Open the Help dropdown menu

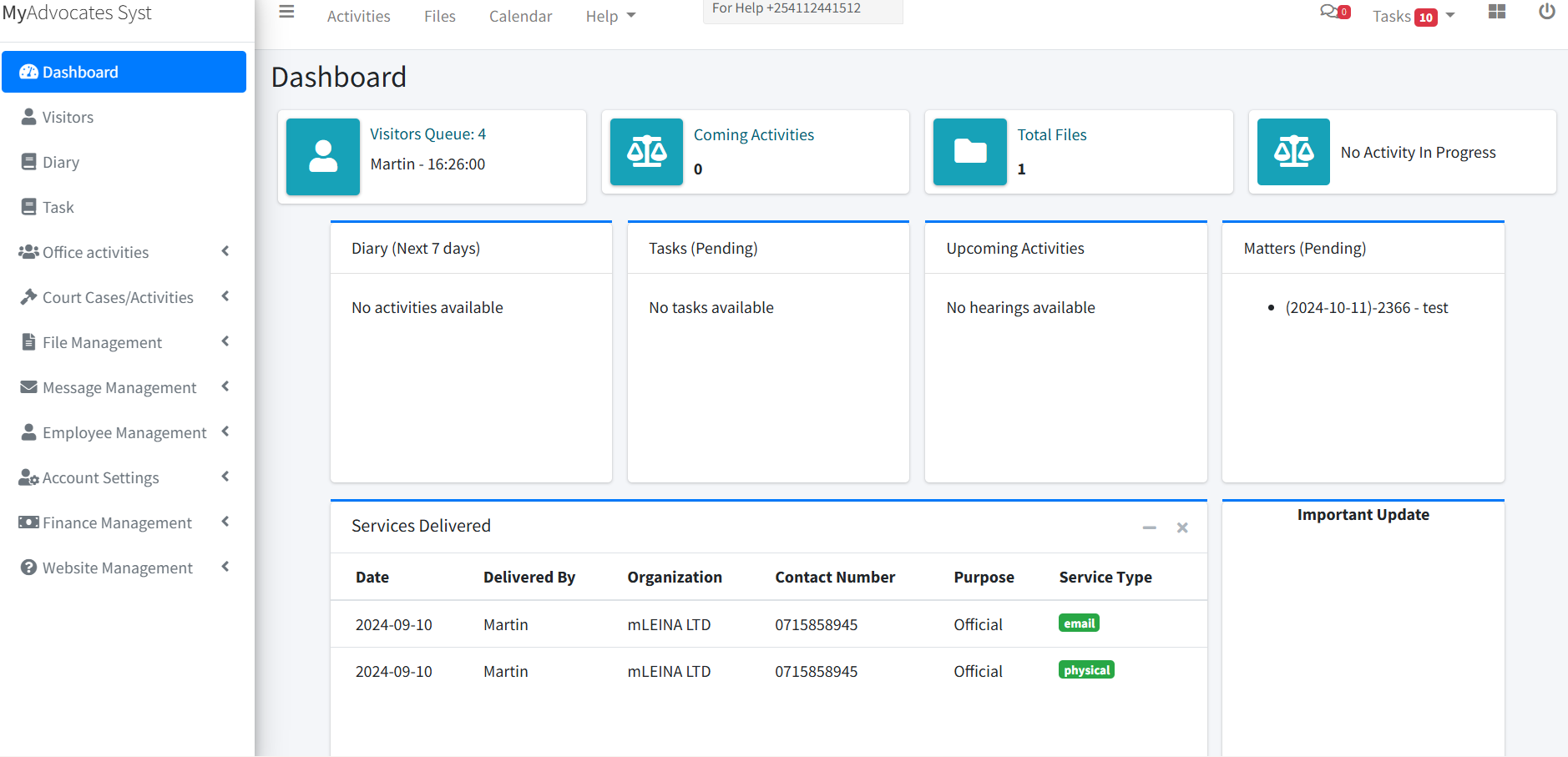point(609,16)
